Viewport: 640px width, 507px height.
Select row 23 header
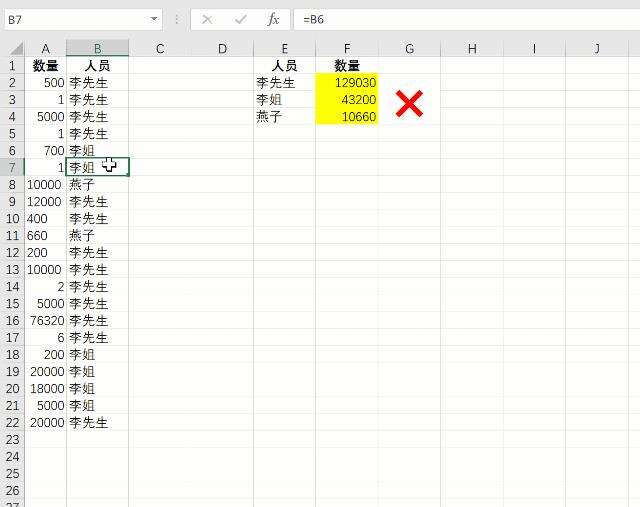tap(12, 439)
